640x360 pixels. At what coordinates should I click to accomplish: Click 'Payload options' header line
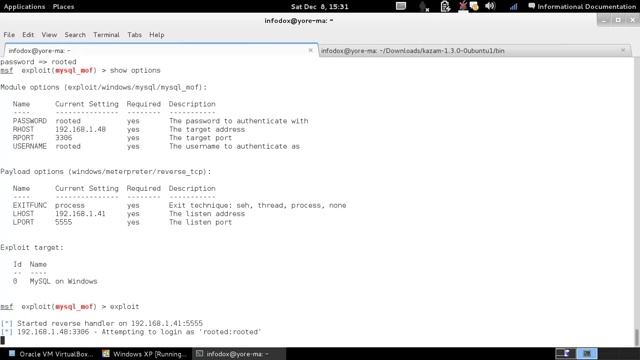pyautogui.click(x=106, y=171)
